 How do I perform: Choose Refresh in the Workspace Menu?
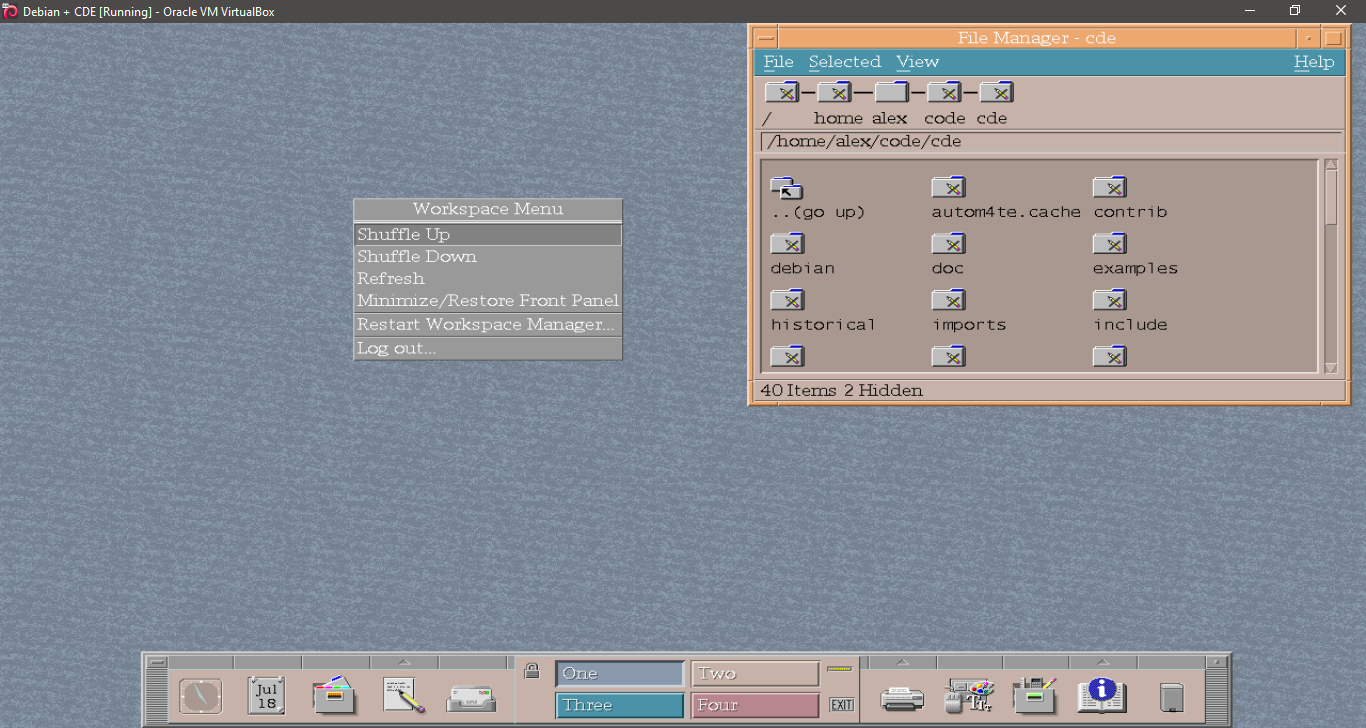[x=391, y=279]
